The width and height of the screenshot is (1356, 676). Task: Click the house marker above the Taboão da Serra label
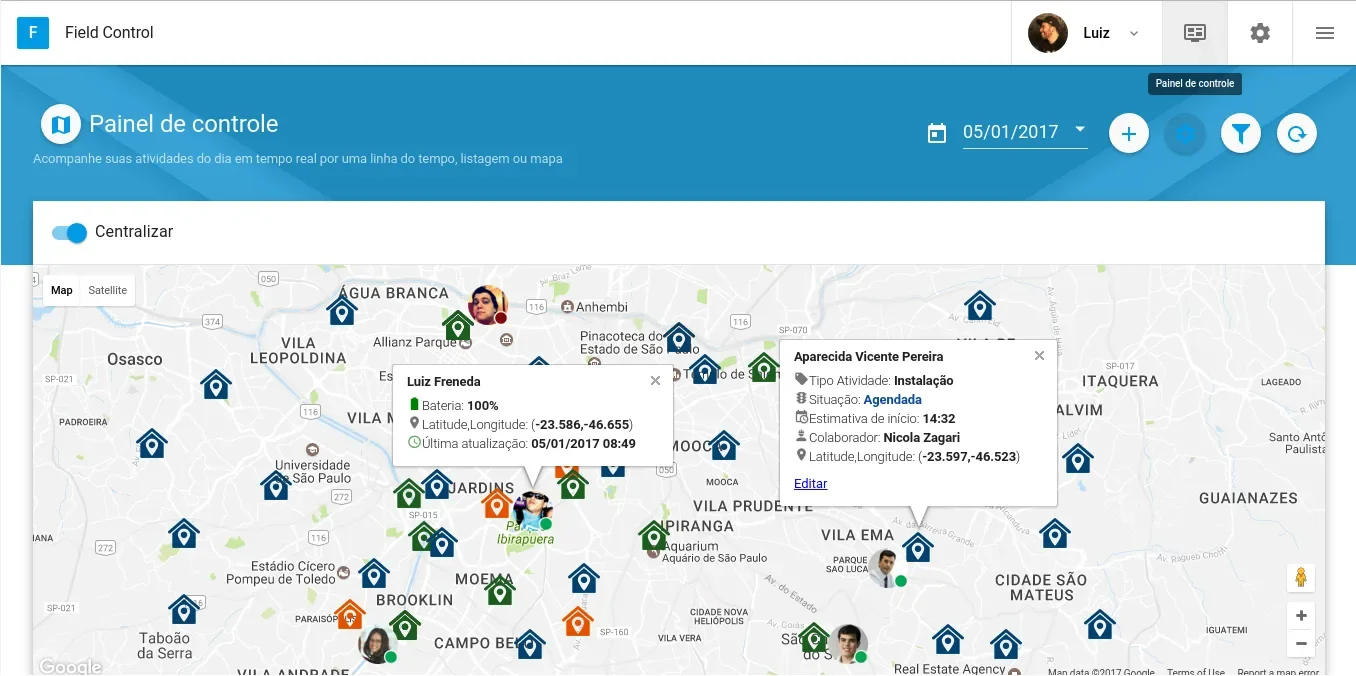click(x=183, y=609)
